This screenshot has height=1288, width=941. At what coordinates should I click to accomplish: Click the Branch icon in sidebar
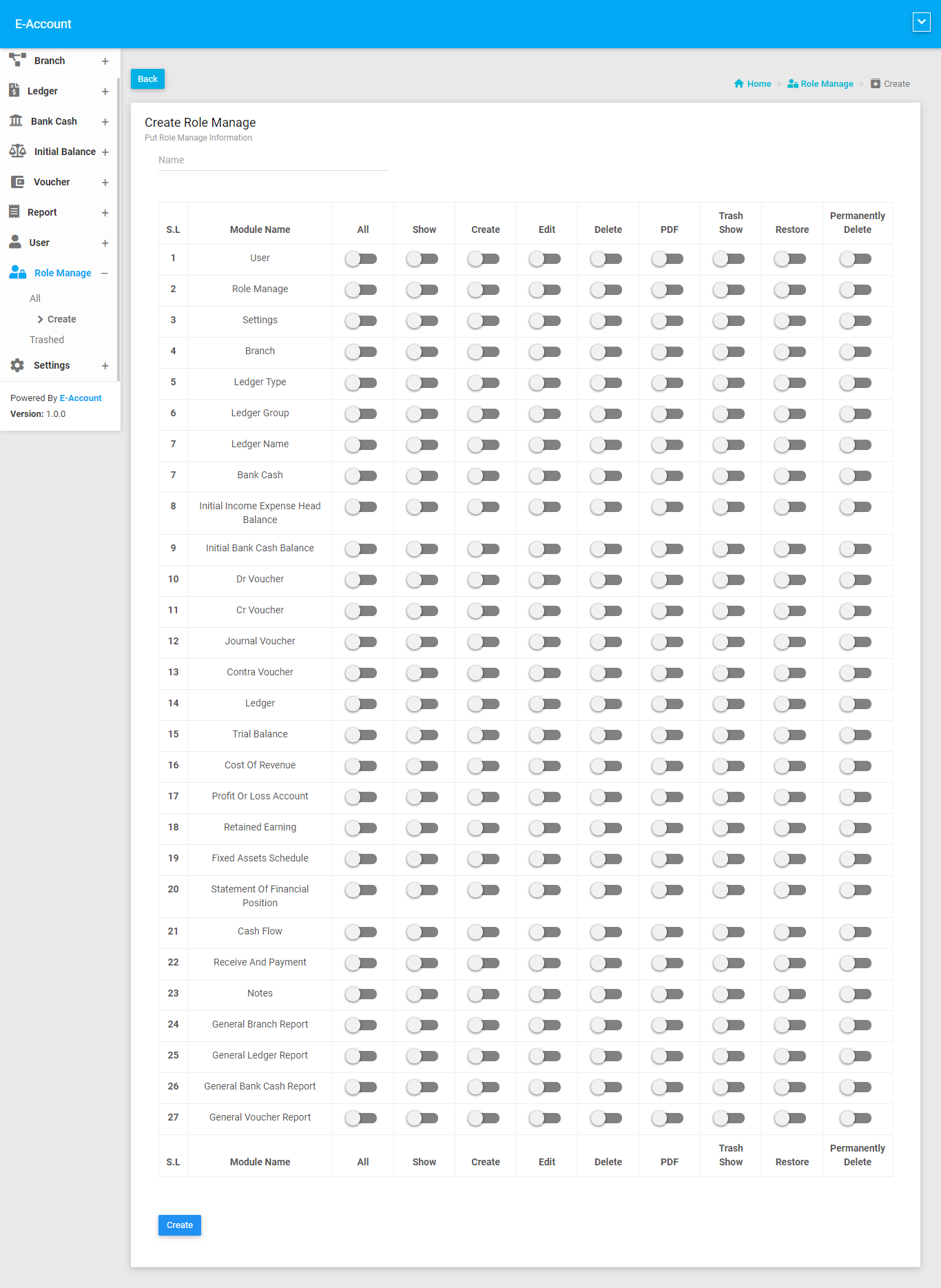pos(17,60)
